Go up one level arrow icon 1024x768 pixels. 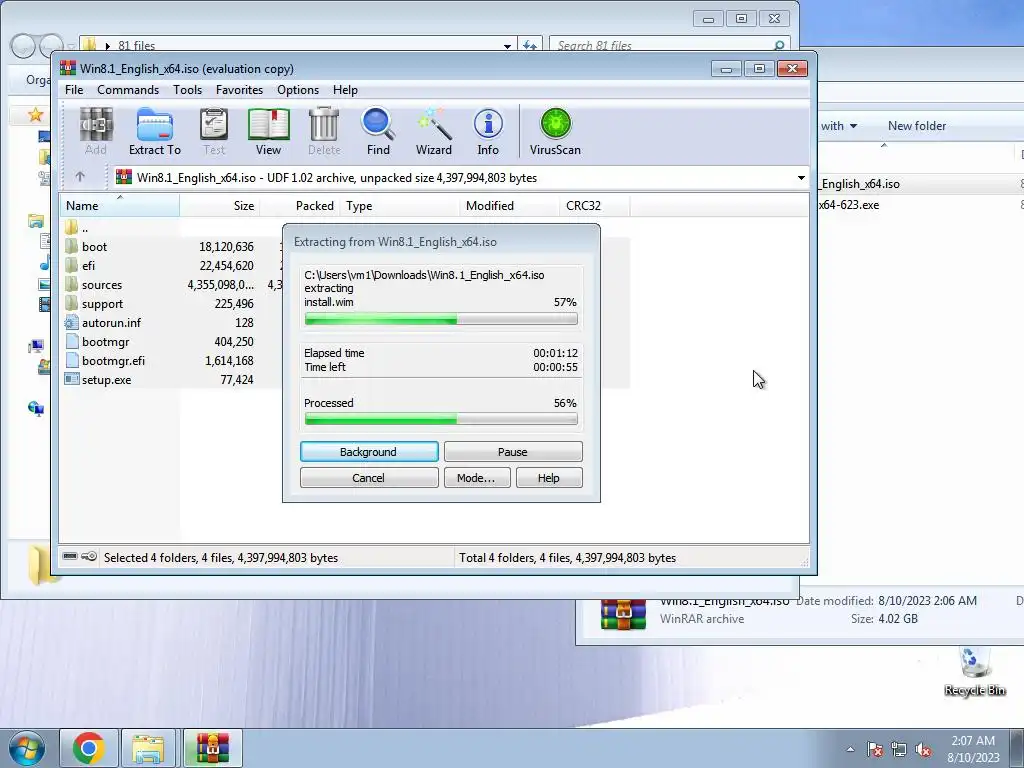coord(80,177)
